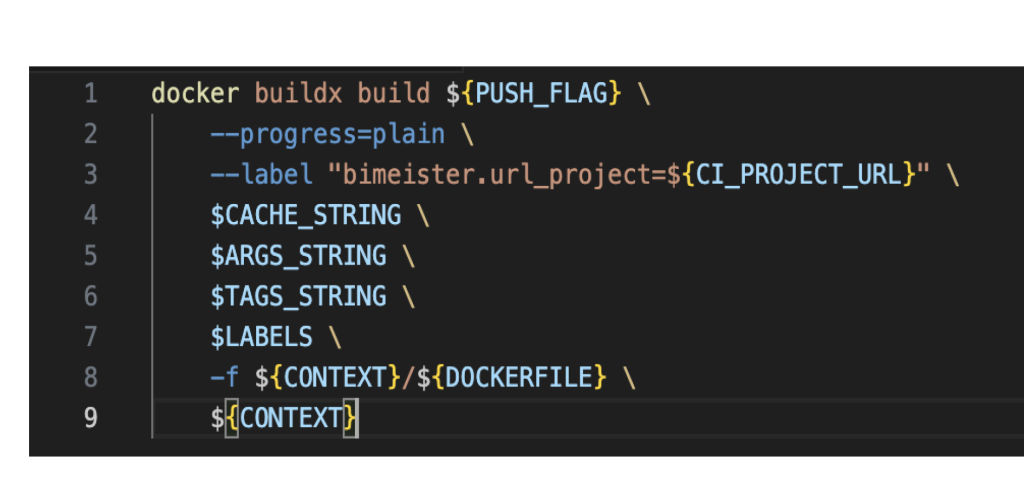
Task: Click the CI_PROJECT_URL variable
Action: 798,175
